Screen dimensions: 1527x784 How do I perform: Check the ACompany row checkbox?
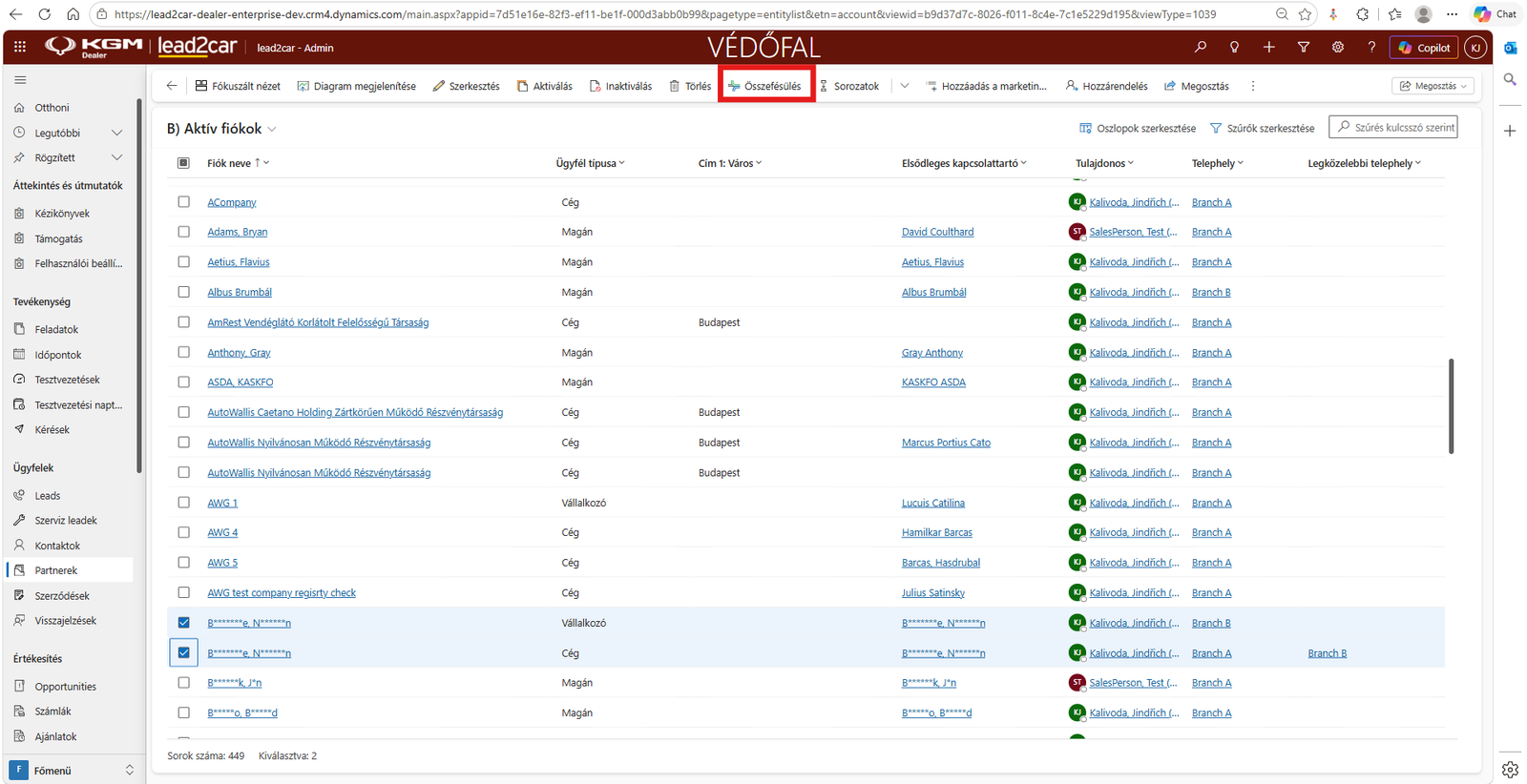(x=183, y=202)
